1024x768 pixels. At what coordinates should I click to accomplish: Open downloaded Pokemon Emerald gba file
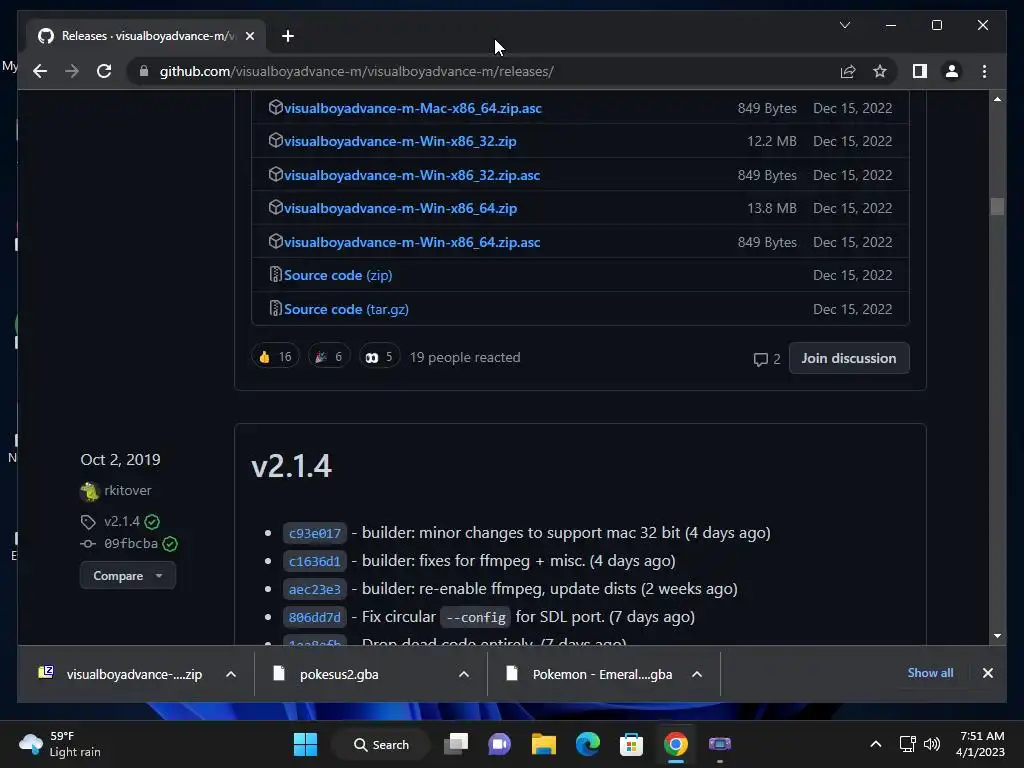click(x=590, y=674)
